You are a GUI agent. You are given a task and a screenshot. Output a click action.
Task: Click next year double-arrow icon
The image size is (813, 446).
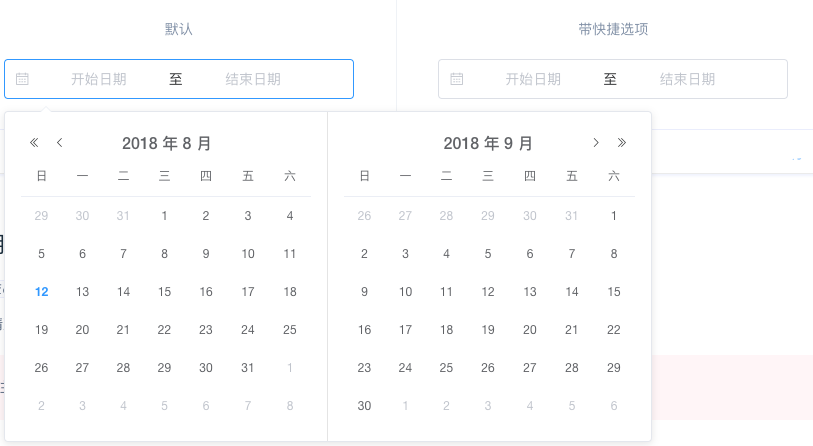point(622,143)
